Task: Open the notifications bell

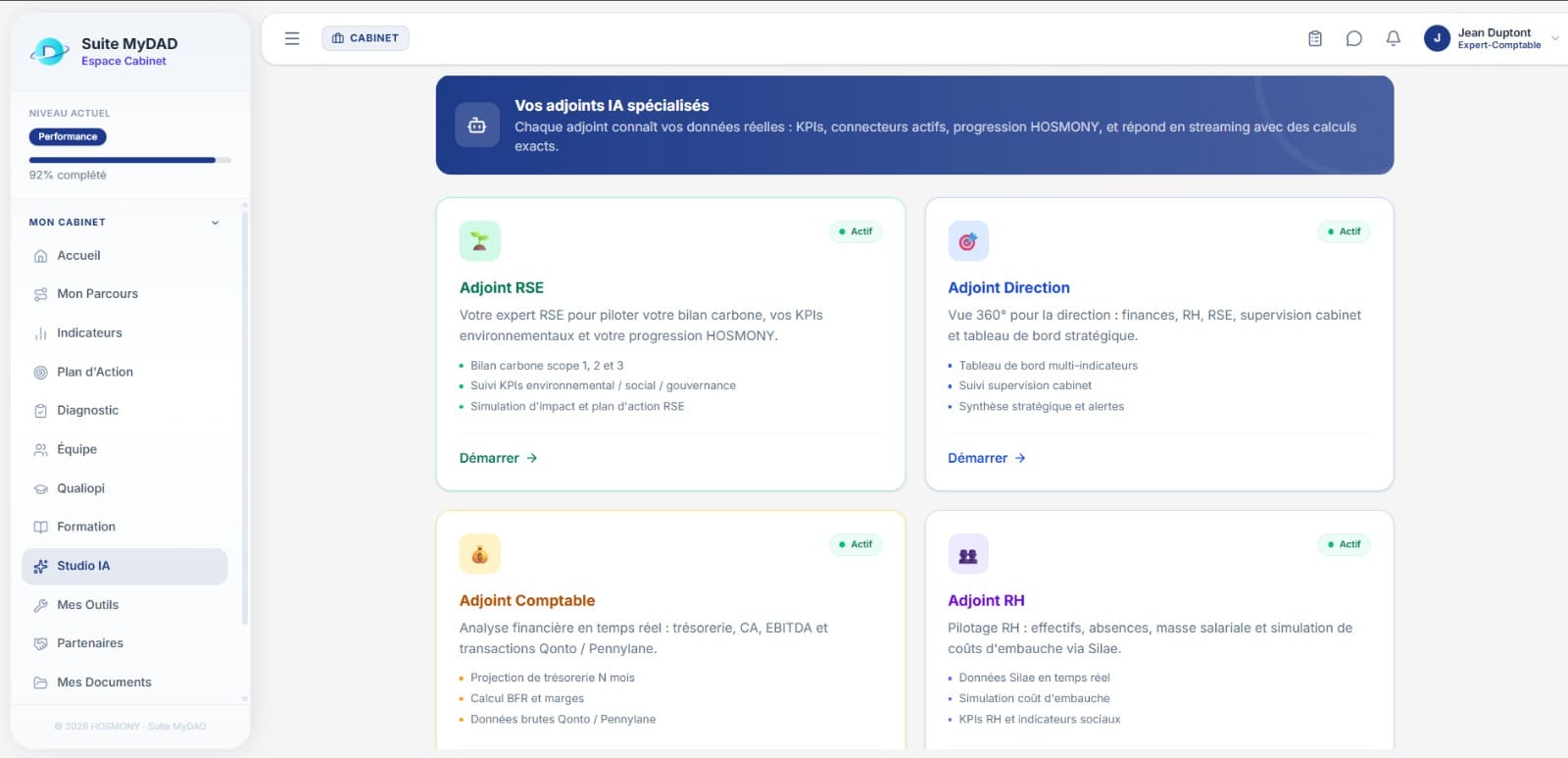Action: pyautogui.click(x=1394, y=38)
